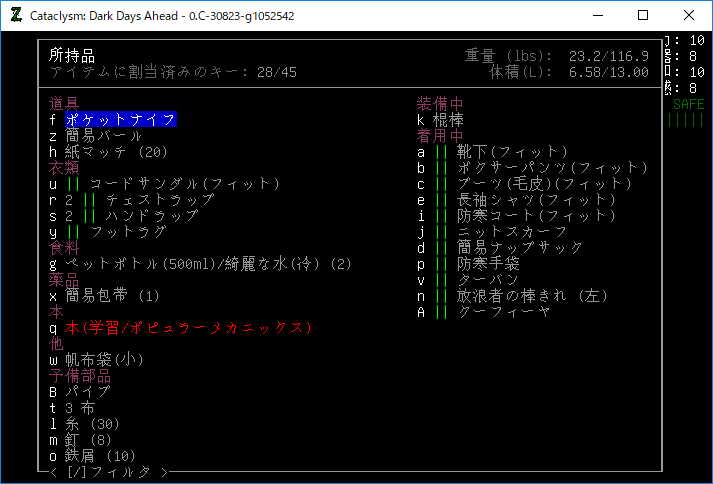The image size is (713, 484).
Task: Select ブーツ(毛皮)(フィット) from worn list
Action: (x=523, y=184)
